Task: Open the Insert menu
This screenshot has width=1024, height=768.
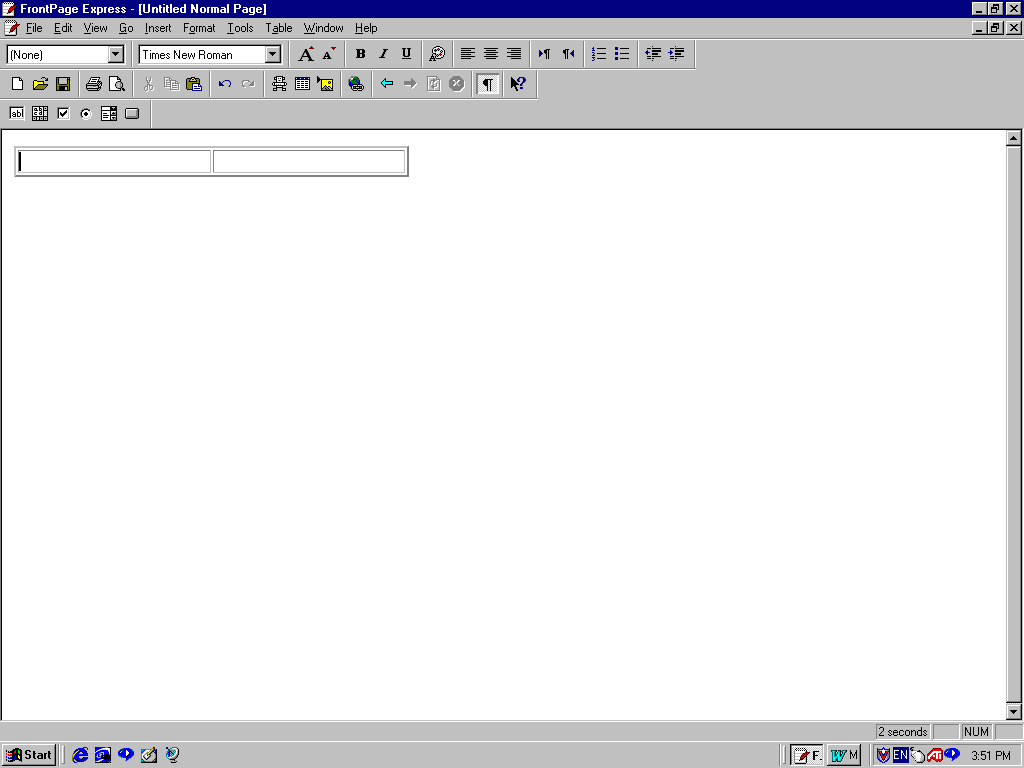Action: (x=158, y=28)
